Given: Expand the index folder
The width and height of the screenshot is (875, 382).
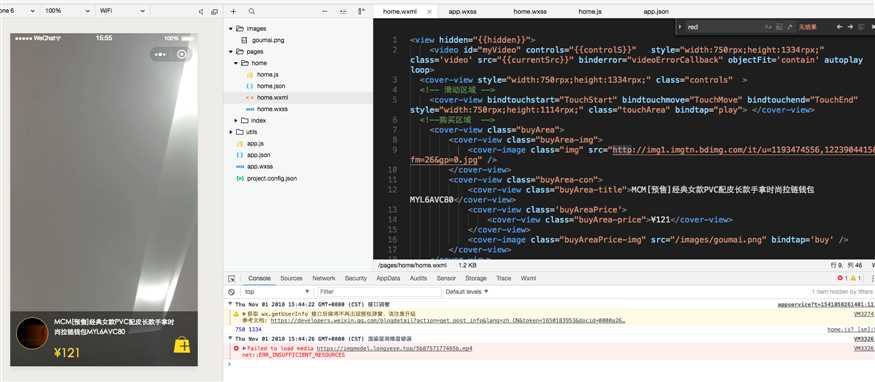Looking at the screenshot, I should tap(236, 120).
